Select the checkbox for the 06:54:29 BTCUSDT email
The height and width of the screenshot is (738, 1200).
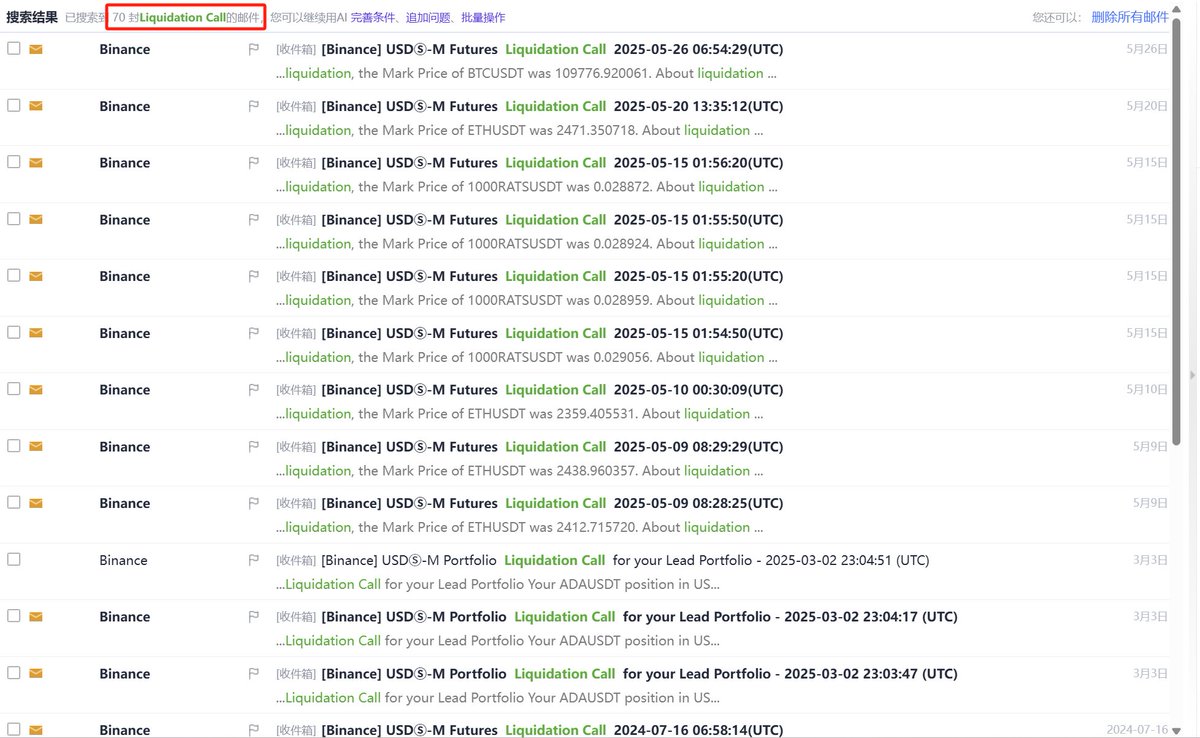pyautogui.click(x=14, y=48)
